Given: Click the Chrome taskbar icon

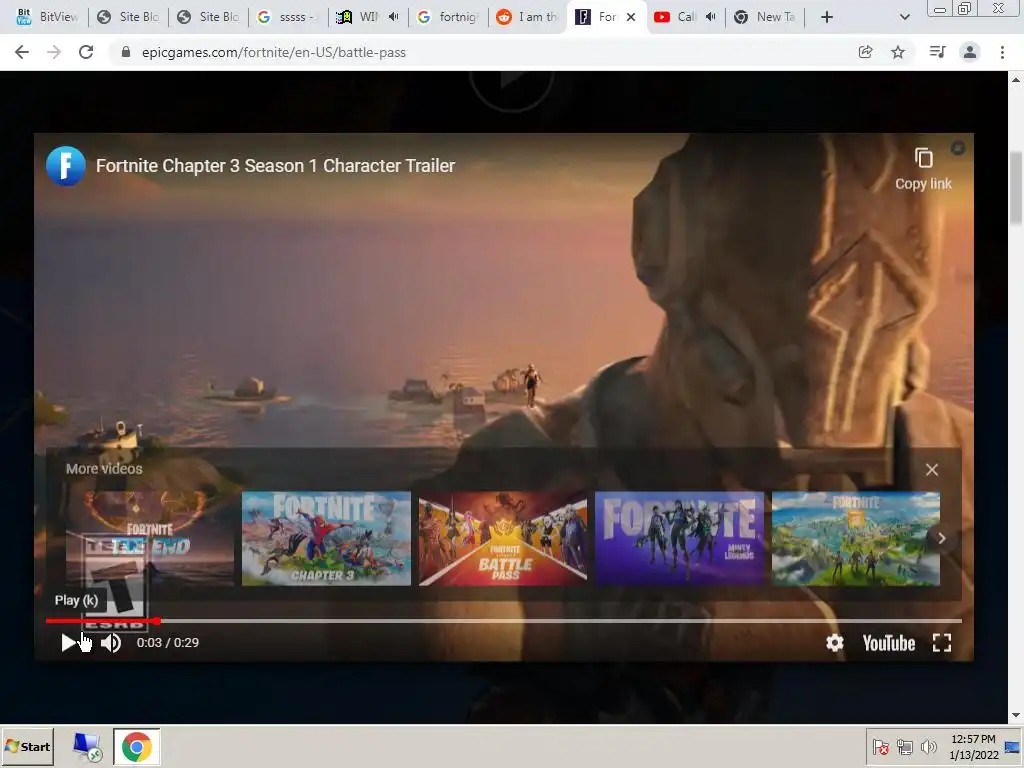Looking at the screenshot, I should (136, 746).
